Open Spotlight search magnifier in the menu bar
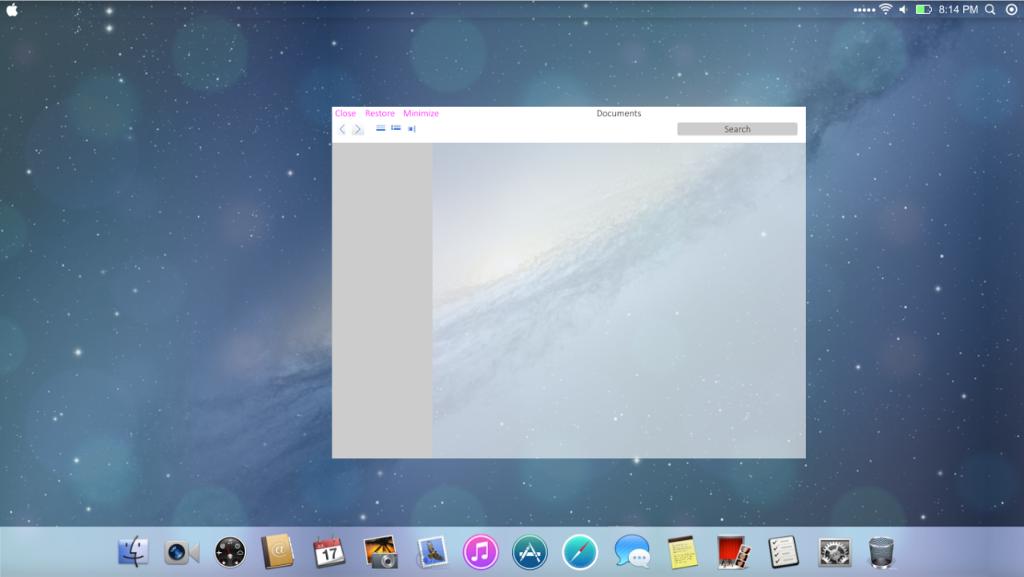 coord(991,10)
